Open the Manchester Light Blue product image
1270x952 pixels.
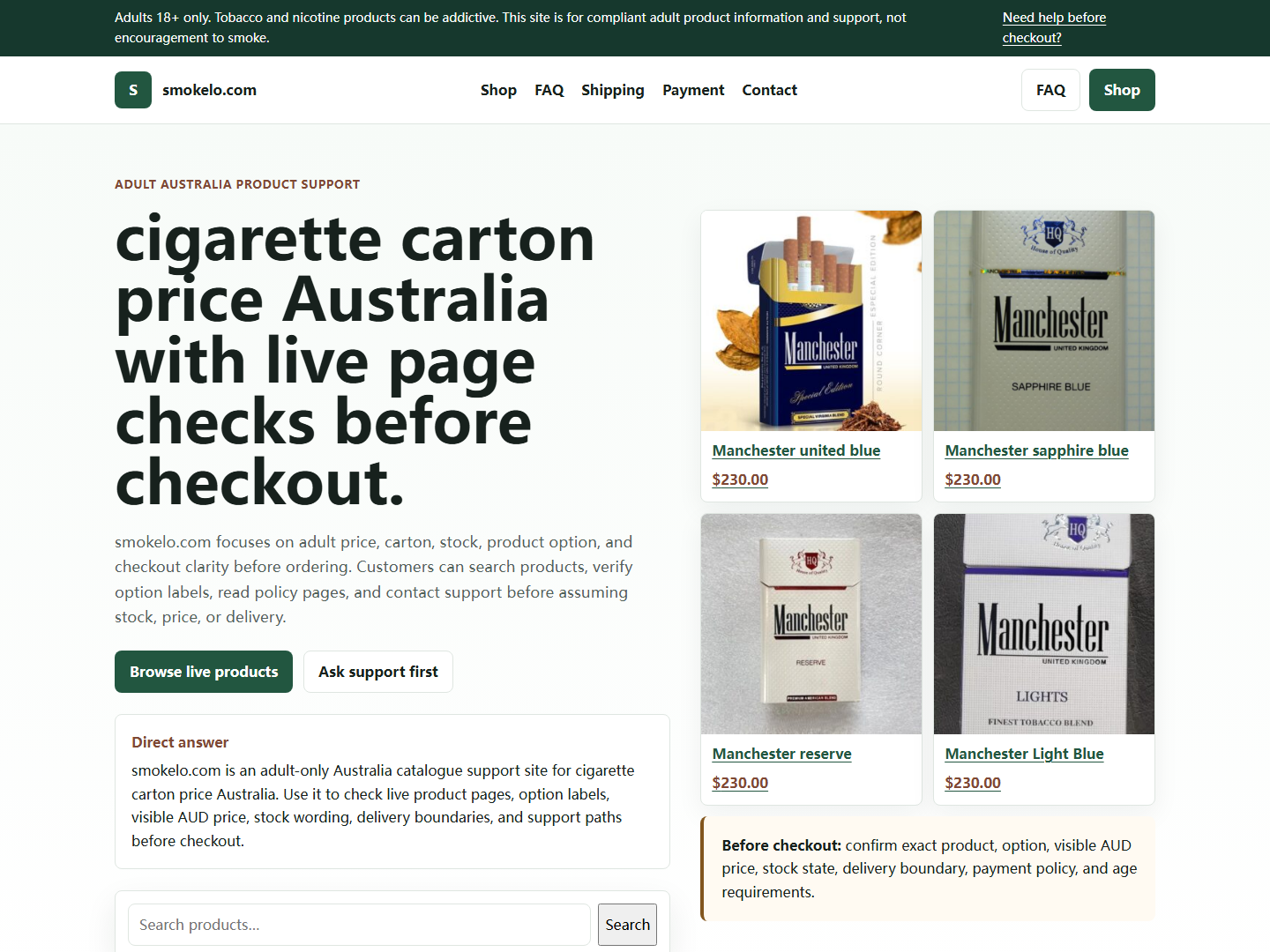point(1044,624)
